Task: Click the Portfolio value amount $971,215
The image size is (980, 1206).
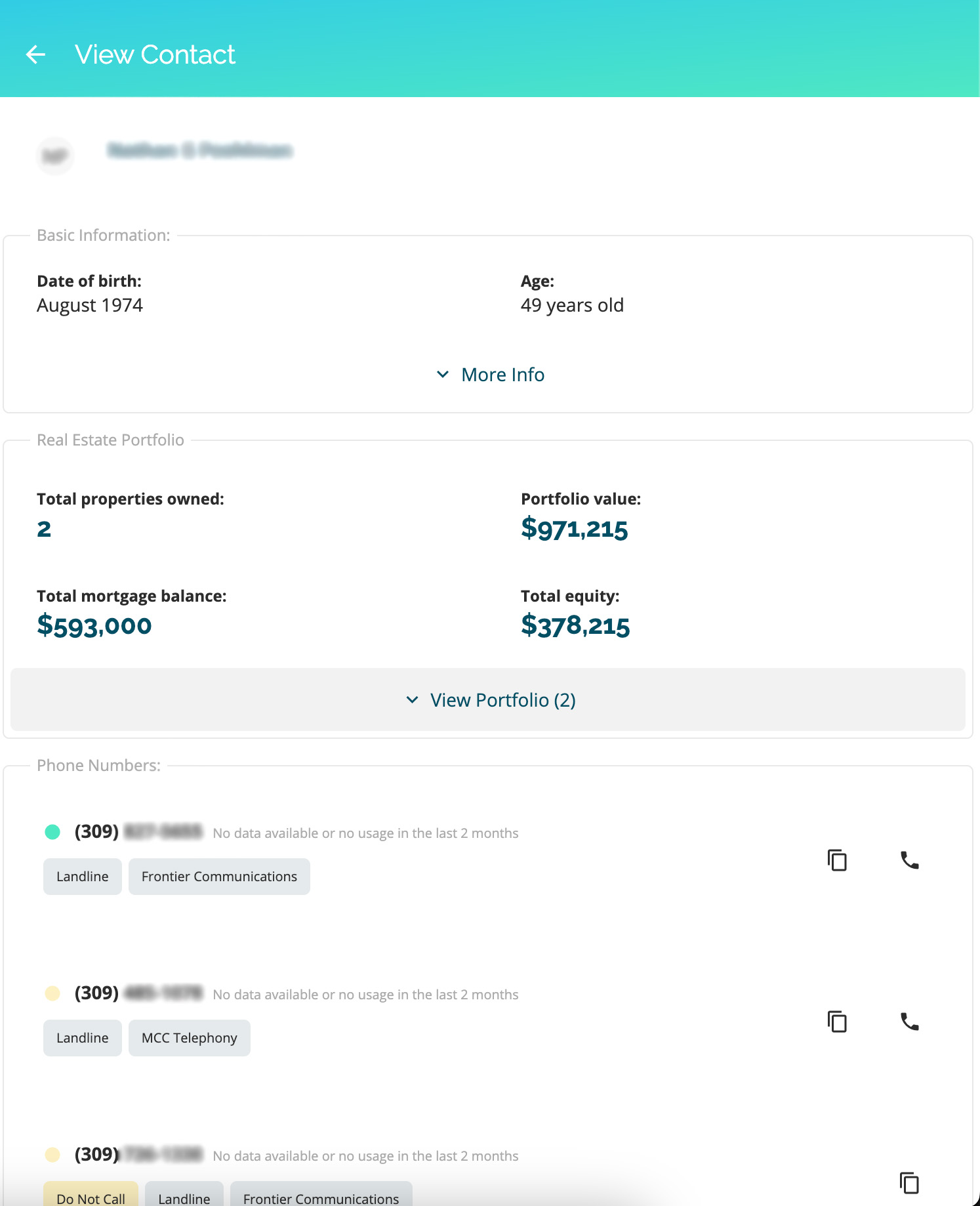Action: pos(574,529)
